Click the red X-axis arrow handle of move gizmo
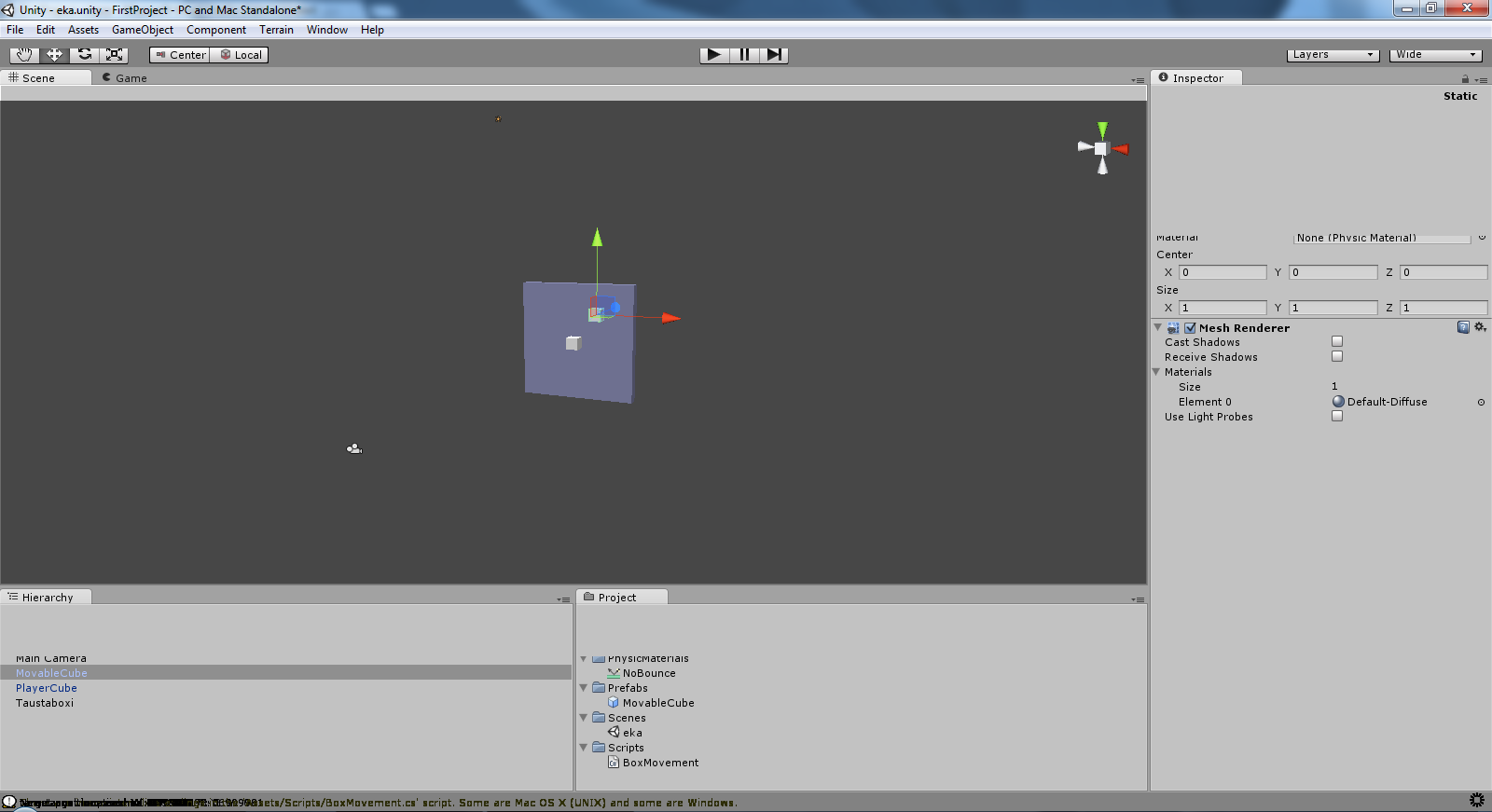Viewport: 1492px width, 812px height. coord(671,318)
